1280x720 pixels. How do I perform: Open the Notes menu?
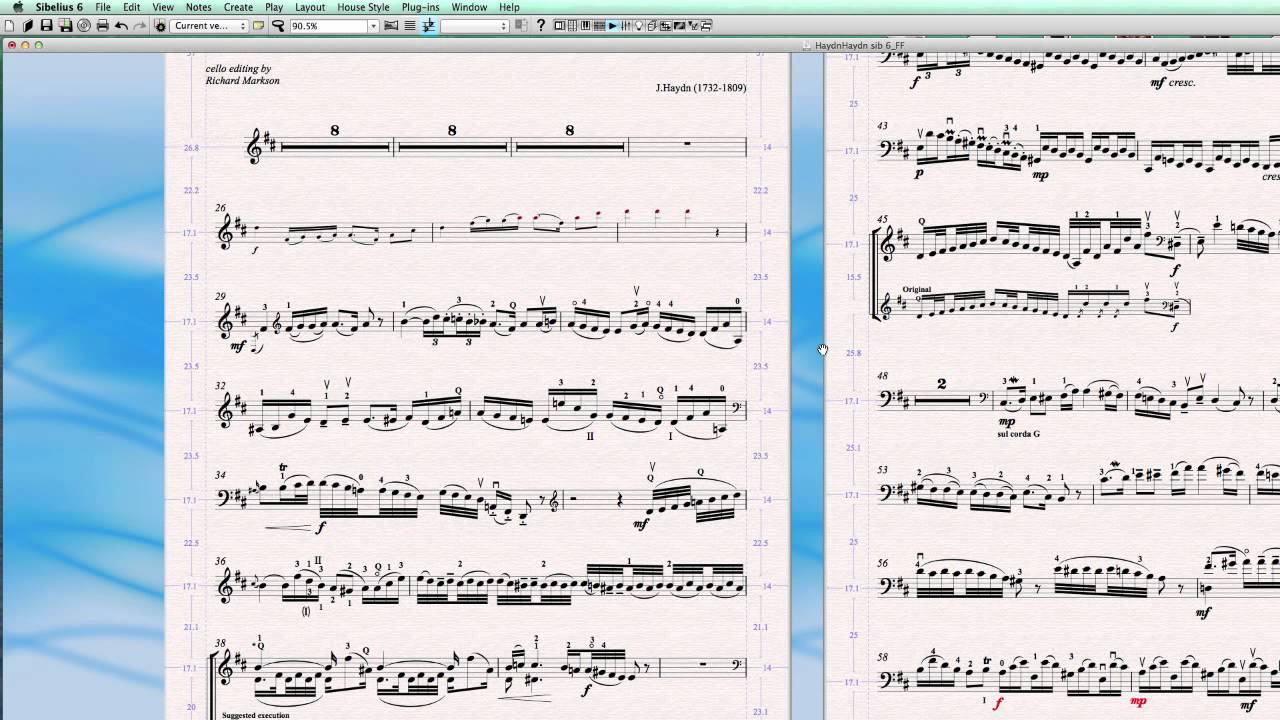(198, 7)
